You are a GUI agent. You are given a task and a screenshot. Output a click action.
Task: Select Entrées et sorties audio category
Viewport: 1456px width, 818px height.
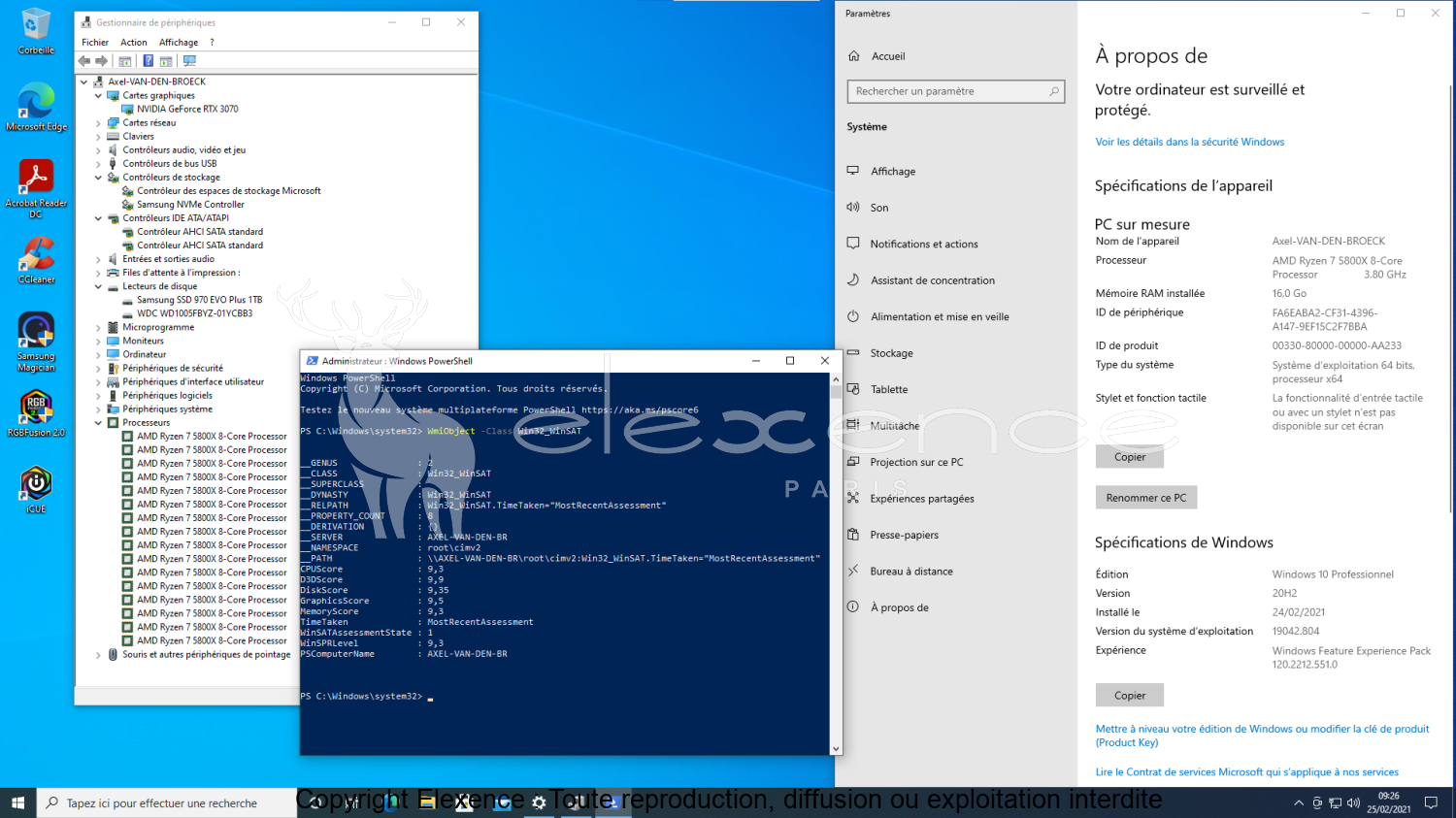[x=168, y=259]
